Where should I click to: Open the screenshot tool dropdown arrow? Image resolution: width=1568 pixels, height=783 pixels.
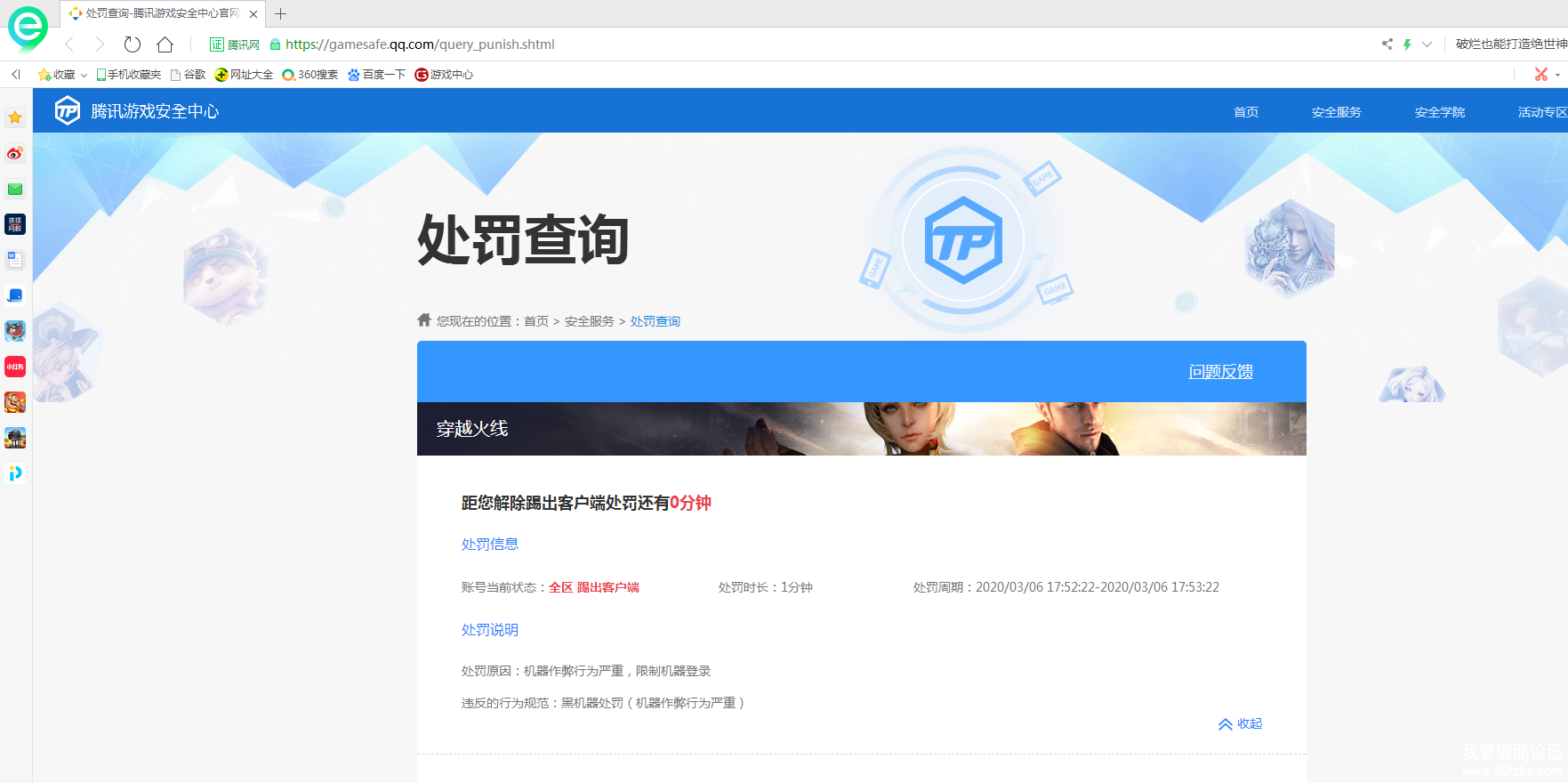[1557, 76]
